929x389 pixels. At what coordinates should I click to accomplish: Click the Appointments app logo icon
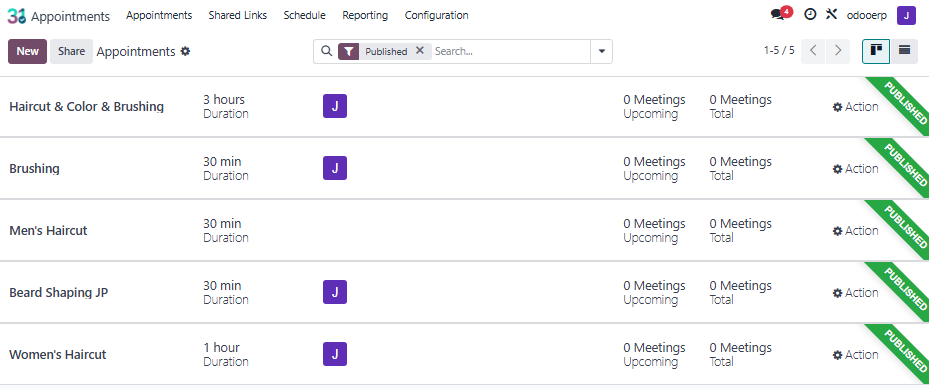point(17,16)
